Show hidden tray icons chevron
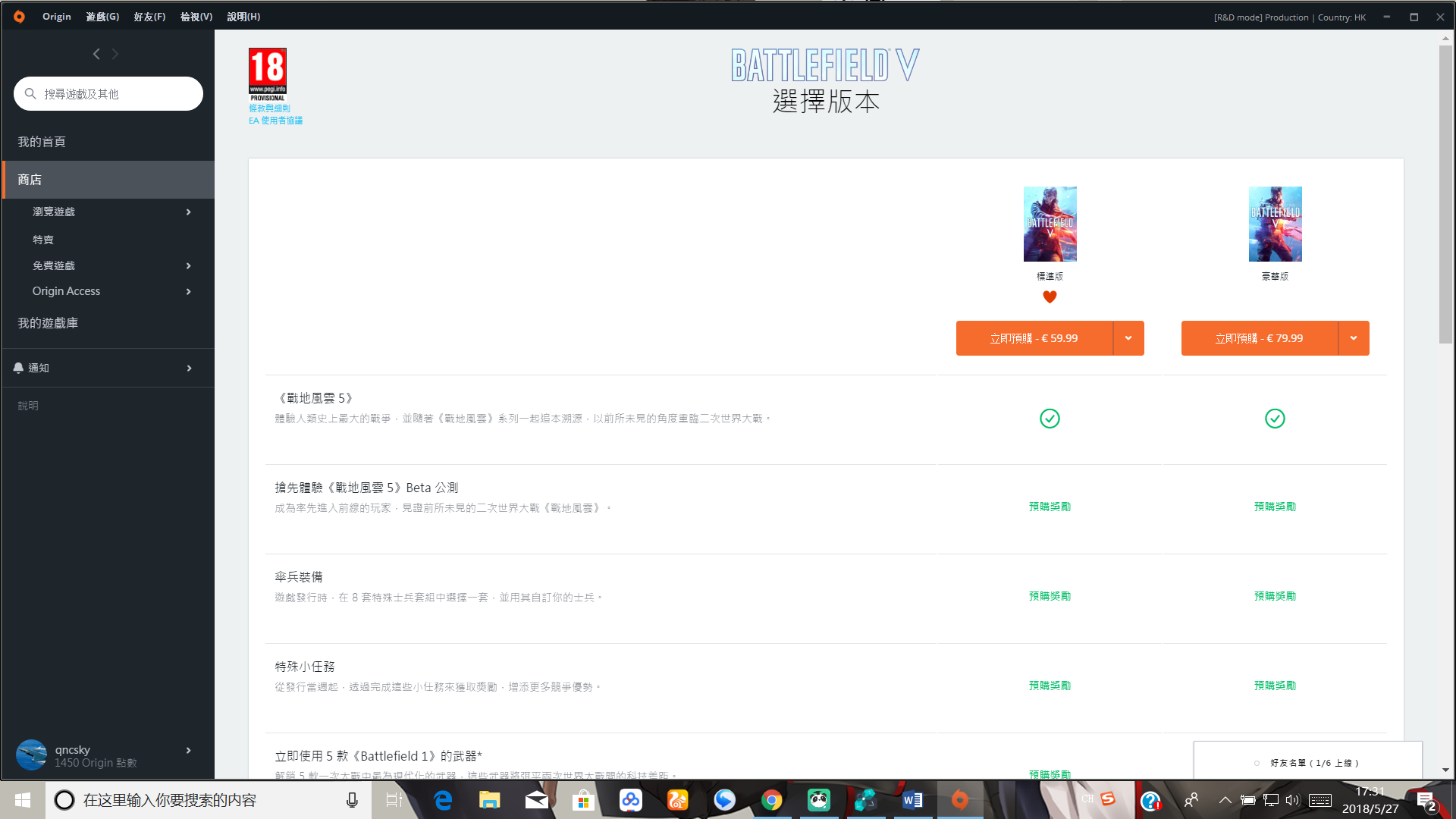Screen dimensions: 1456x819 click(1225, 800)
